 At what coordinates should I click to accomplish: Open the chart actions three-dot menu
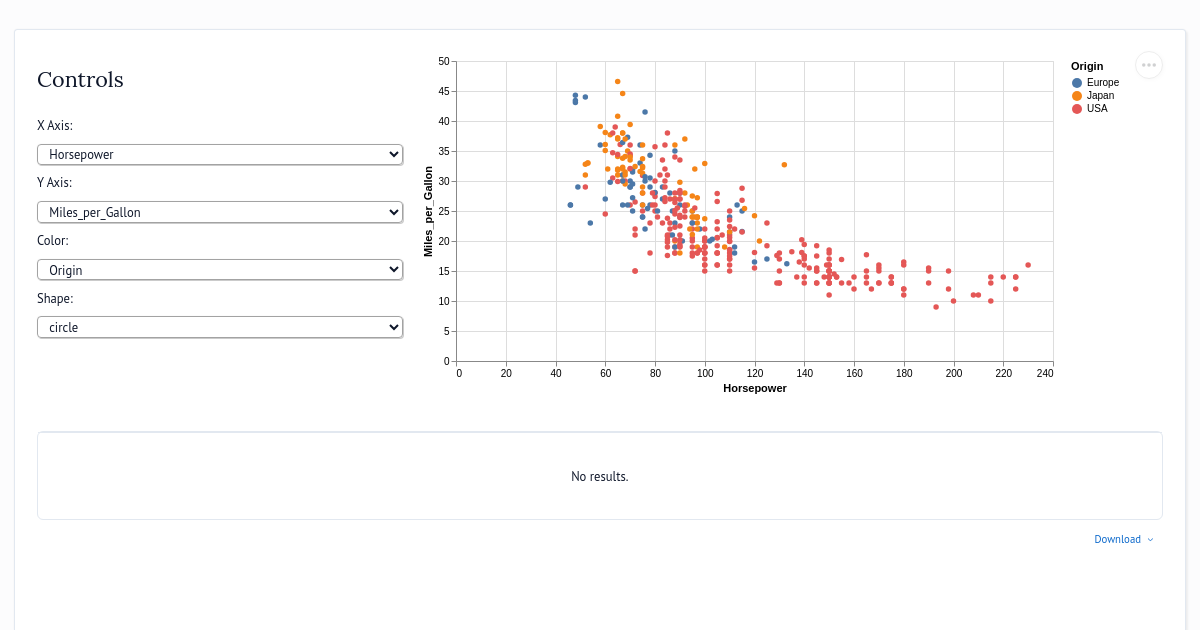(1149, 65)
